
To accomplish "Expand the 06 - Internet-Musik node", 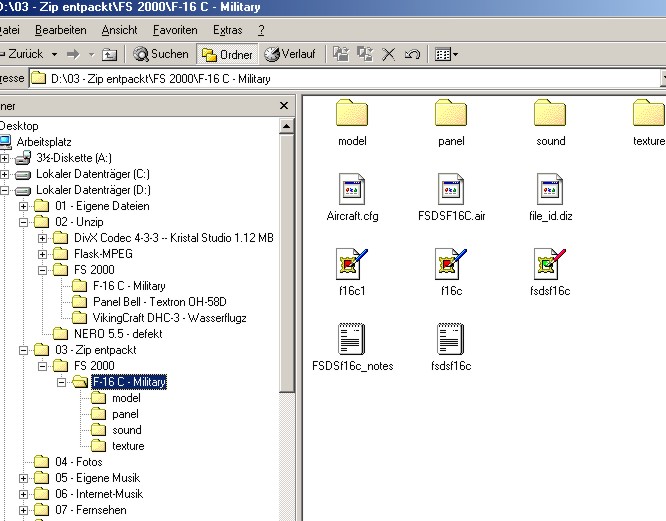I will [x=23, y=494].
